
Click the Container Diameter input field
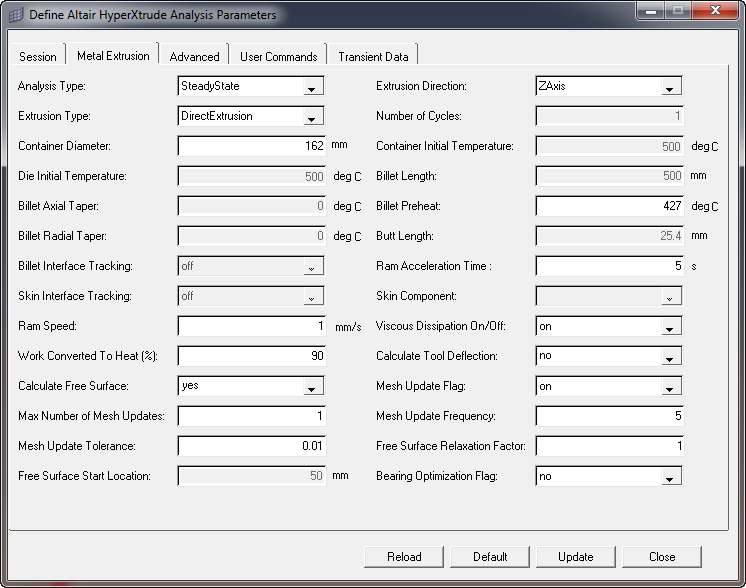251,146
